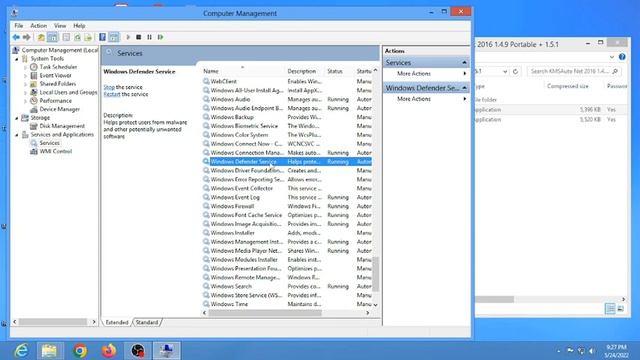
Task: Click the search box in the KMSAuto window
Action: coord(573,71)
